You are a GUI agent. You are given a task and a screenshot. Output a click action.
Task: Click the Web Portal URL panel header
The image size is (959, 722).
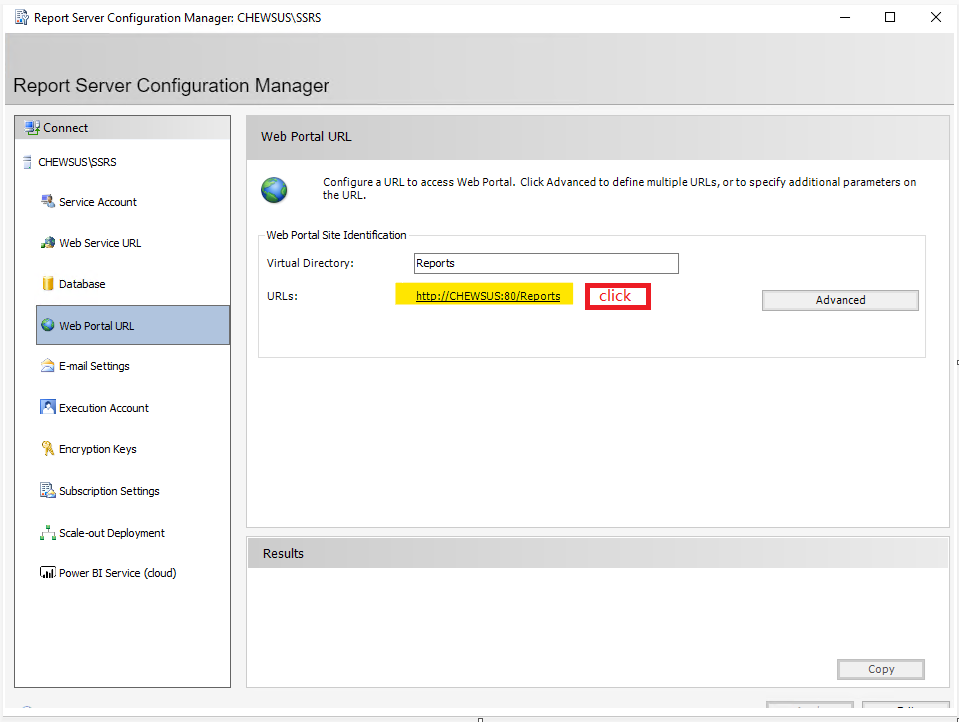[x=598, y=137]
